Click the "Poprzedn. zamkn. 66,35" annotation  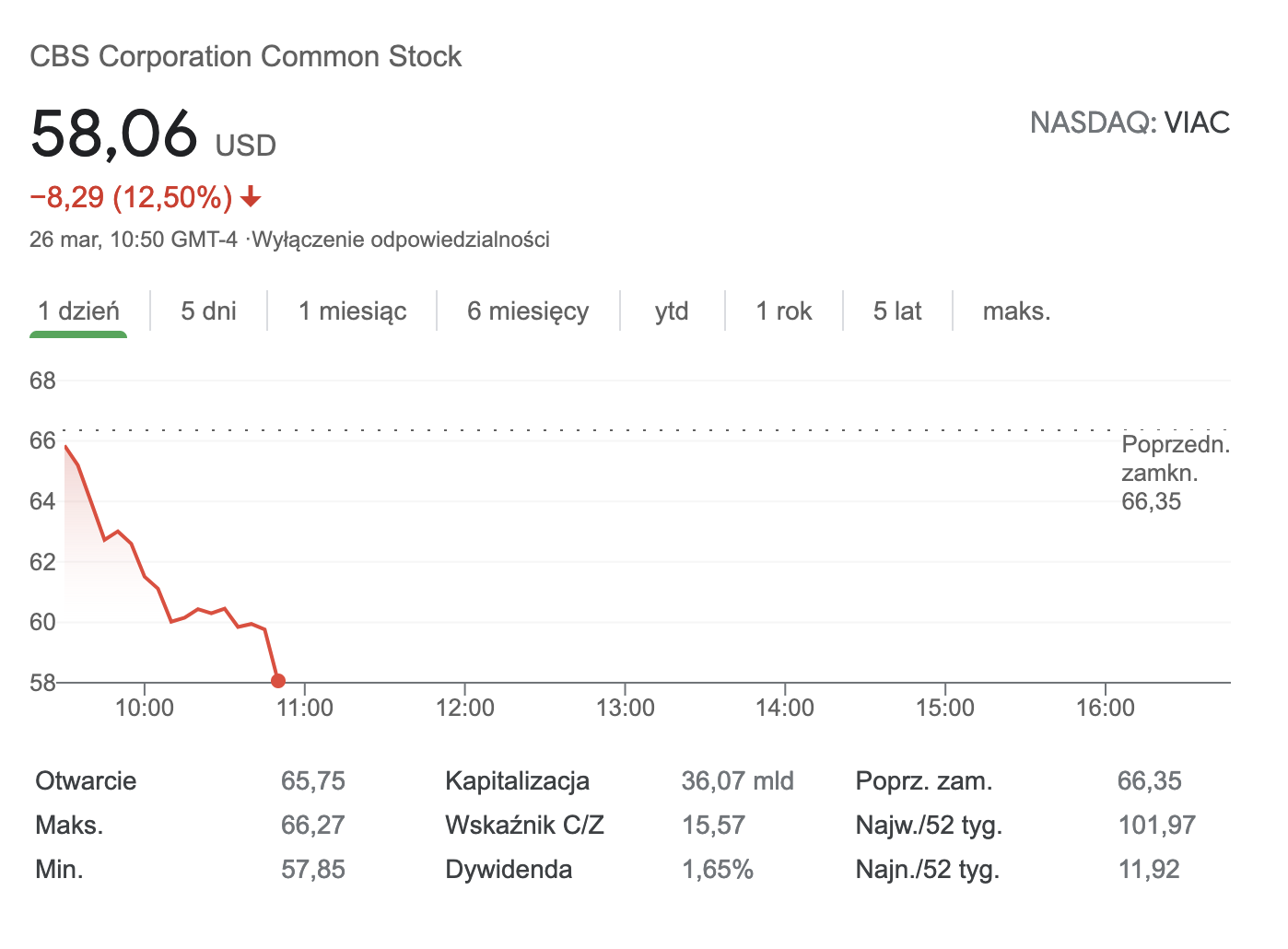[x=1176, y=473]
